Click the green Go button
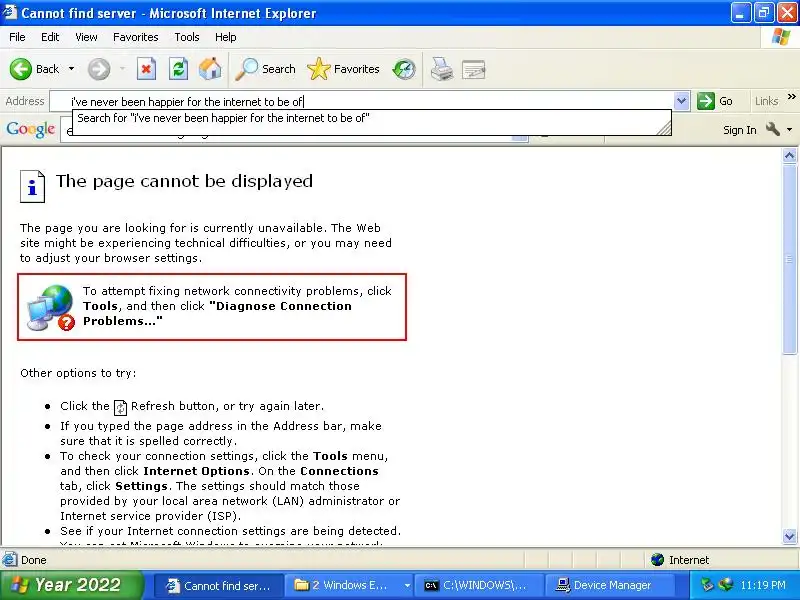 pos(715,101)
